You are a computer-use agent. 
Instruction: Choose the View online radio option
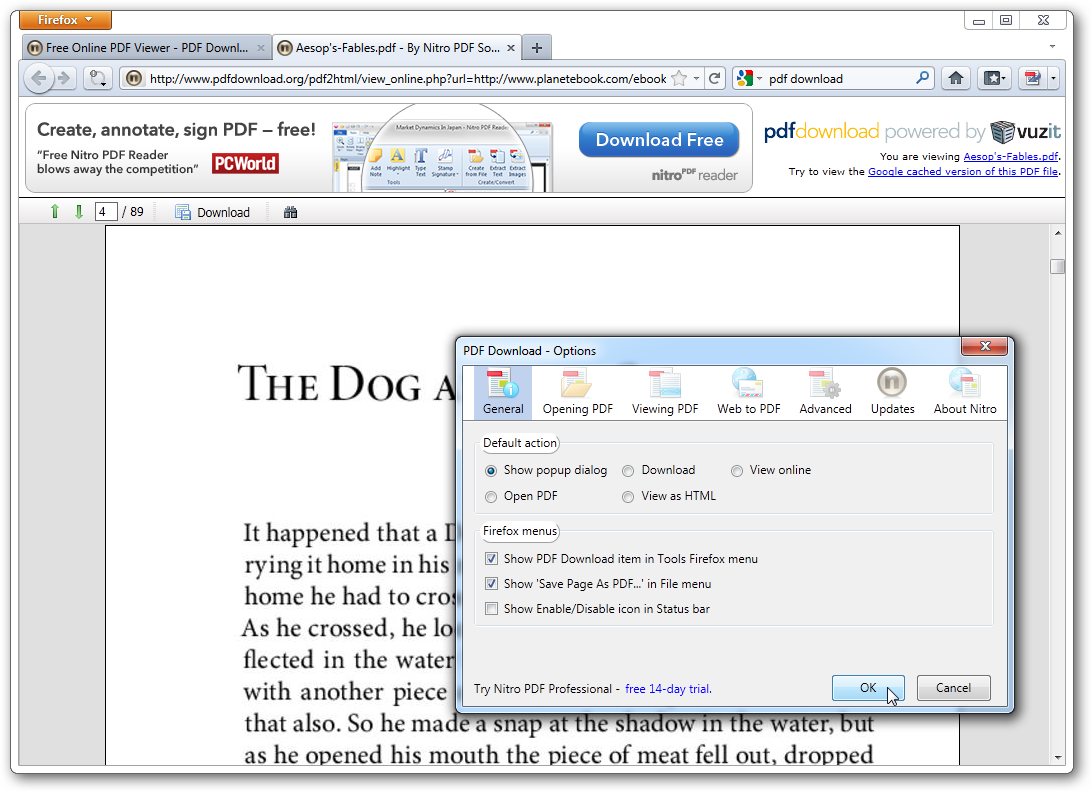coord(737,470)
